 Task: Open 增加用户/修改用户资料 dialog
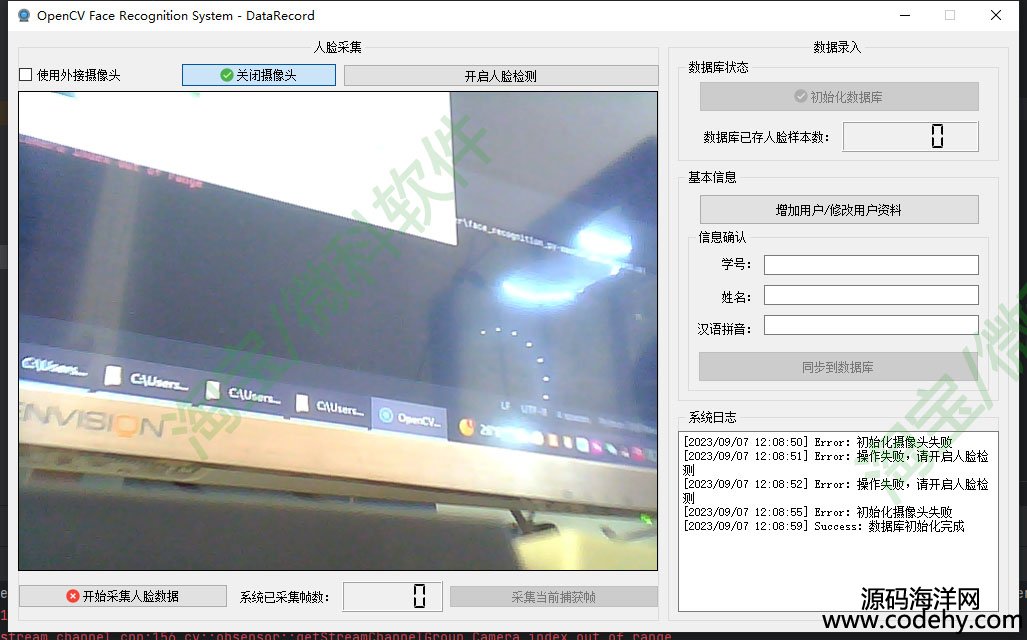838,210
